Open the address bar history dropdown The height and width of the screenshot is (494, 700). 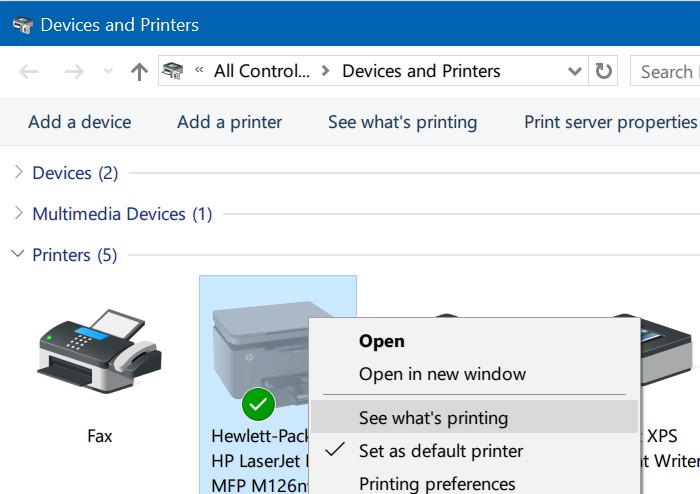575,72
